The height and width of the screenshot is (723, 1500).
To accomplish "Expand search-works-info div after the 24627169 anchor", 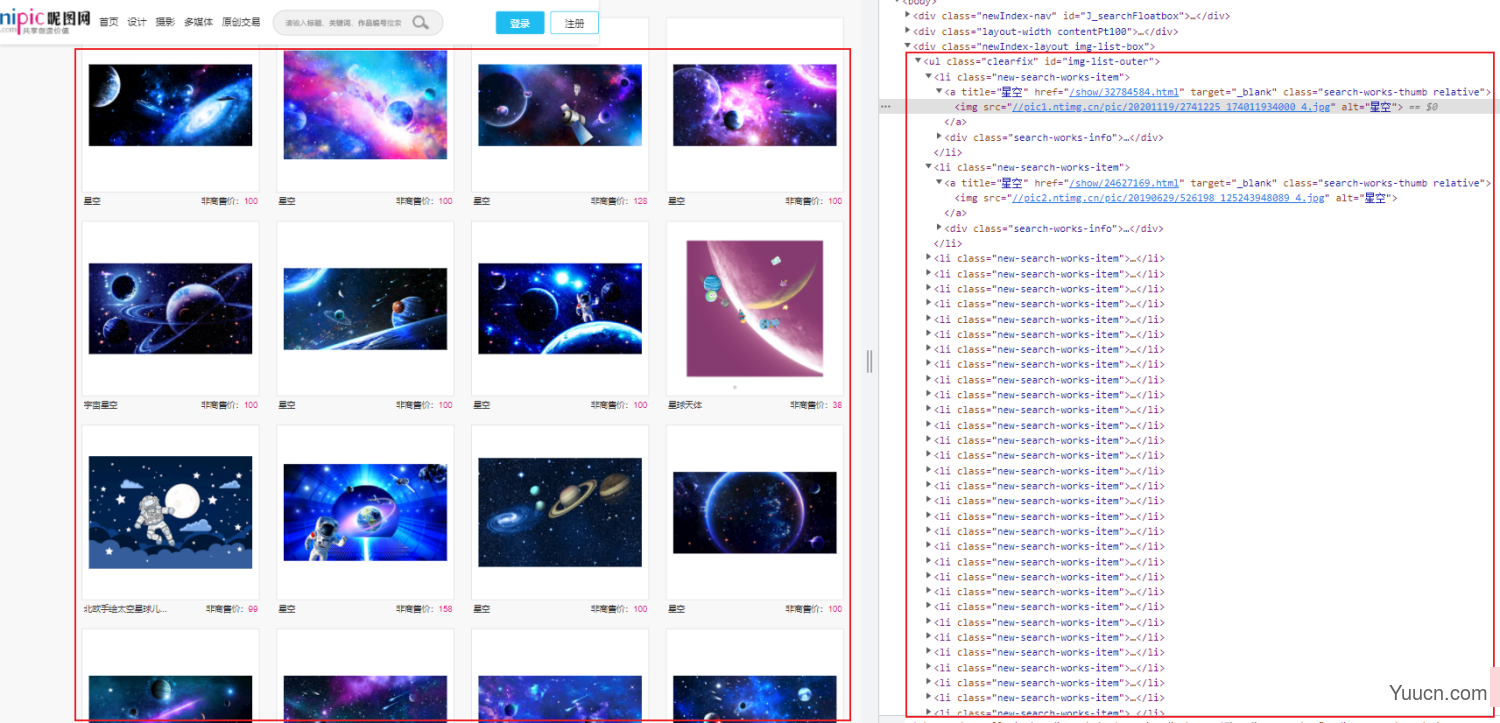I will (x=939, y=228).
